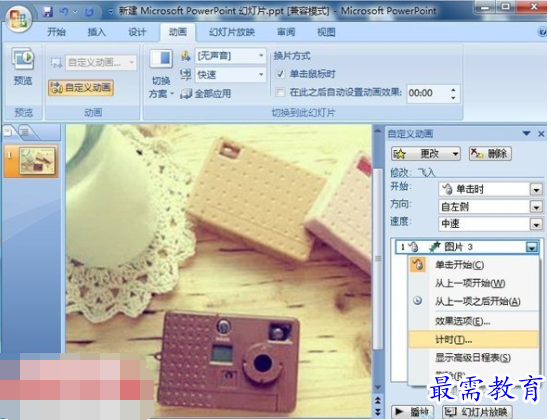
Task: Select the 图片 3 animation item
Action: [466, 247]
